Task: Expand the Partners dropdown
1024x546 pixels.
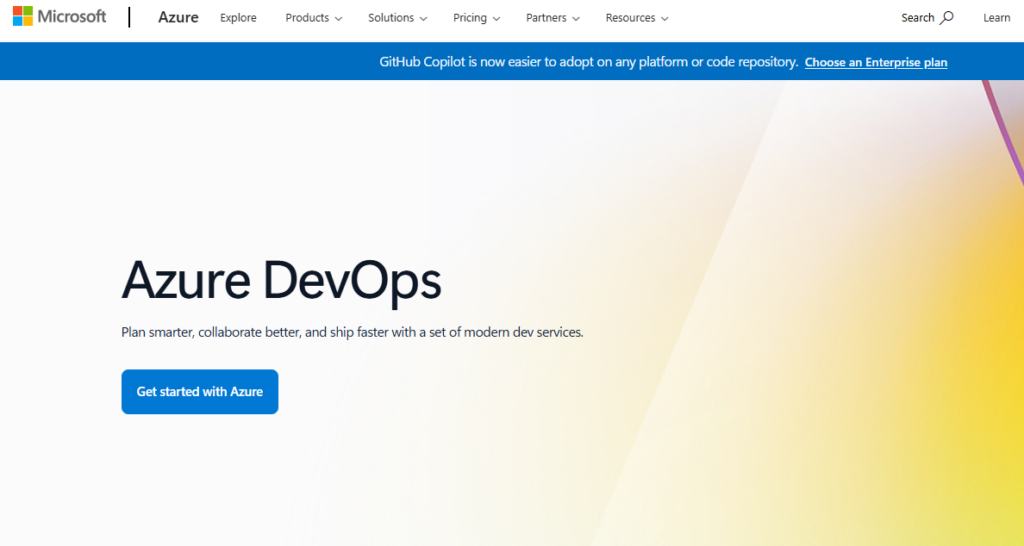Action: click(552, 18)
